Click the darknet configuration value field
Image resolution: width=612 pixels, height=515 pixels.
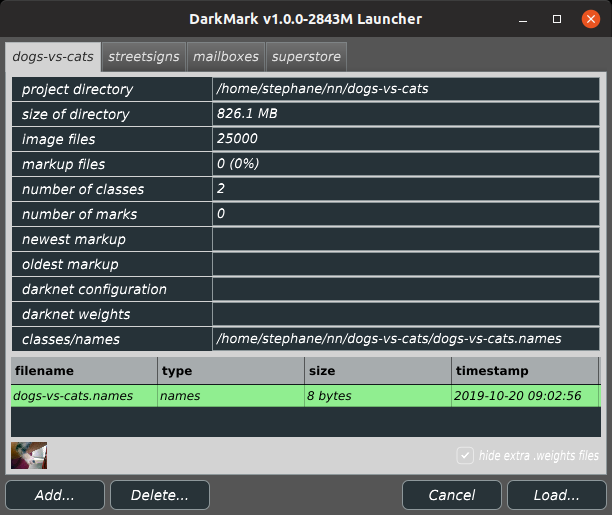pyautogui.click(x=406, y=289)
